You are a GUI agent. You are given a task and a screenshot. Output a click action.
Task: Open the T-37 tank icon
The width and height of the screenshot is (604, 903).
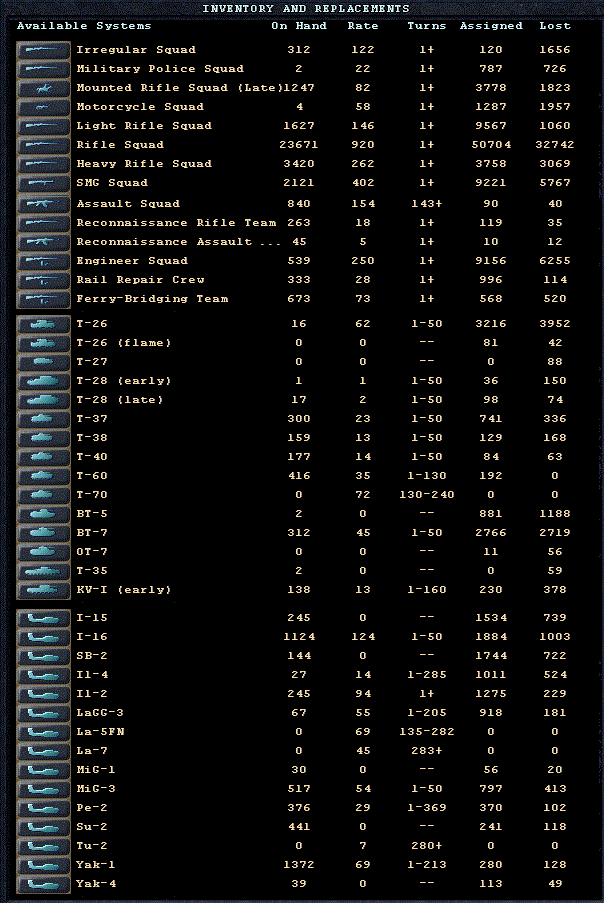(43, 419)
